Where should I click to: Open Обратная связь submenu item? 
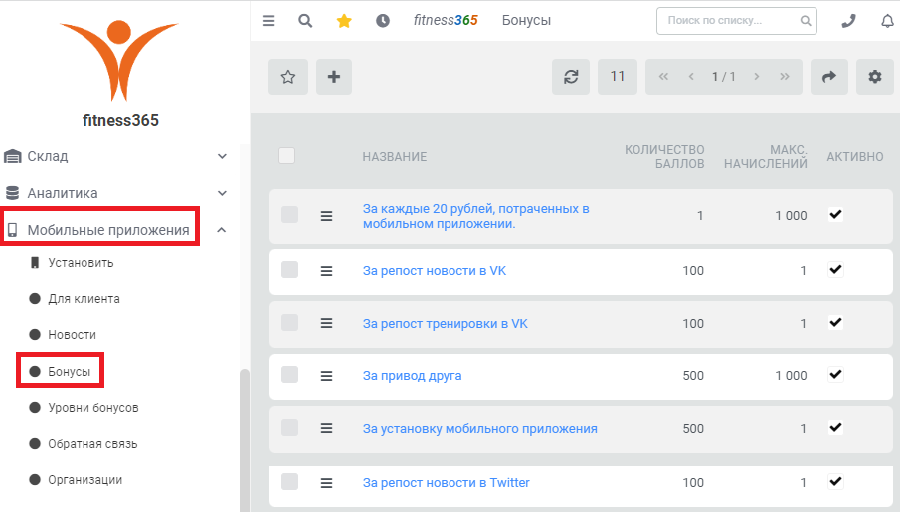92,444
